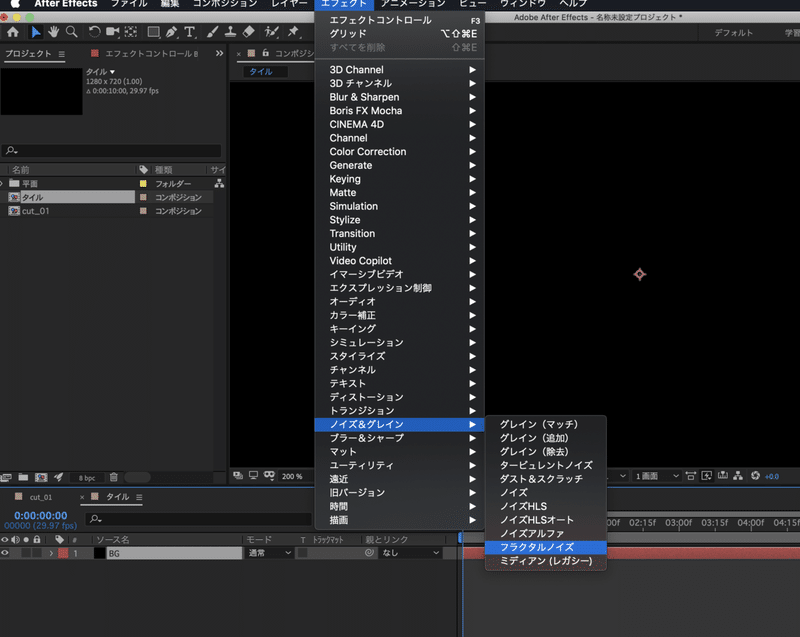Open Color Correction effect submenu
800x637 pixels.
click(399, 151)
